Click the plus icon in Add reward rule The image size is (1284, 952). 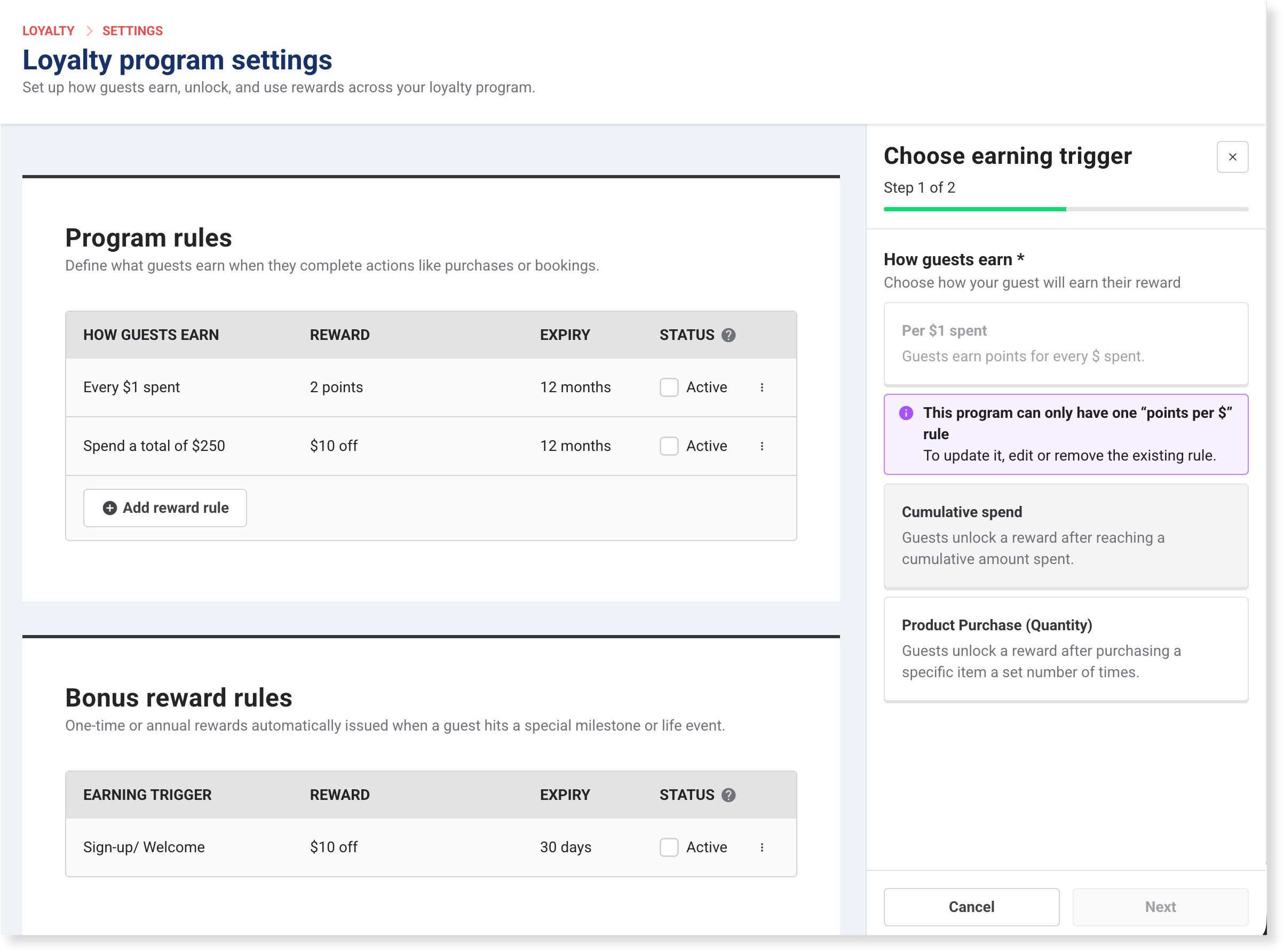click(109, 507)
